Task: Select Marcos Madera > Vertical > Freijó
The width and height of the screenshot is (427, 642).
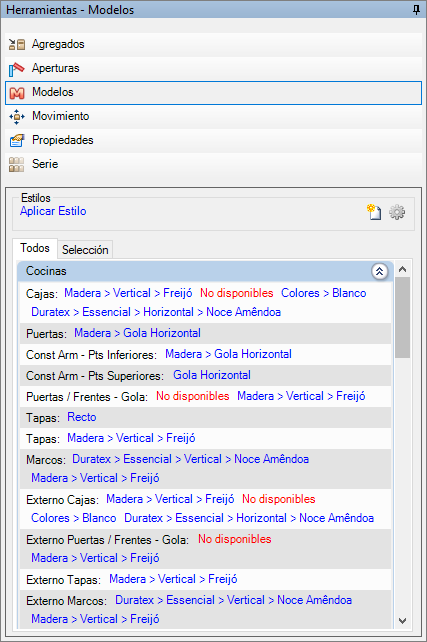Action: (95, 478)
